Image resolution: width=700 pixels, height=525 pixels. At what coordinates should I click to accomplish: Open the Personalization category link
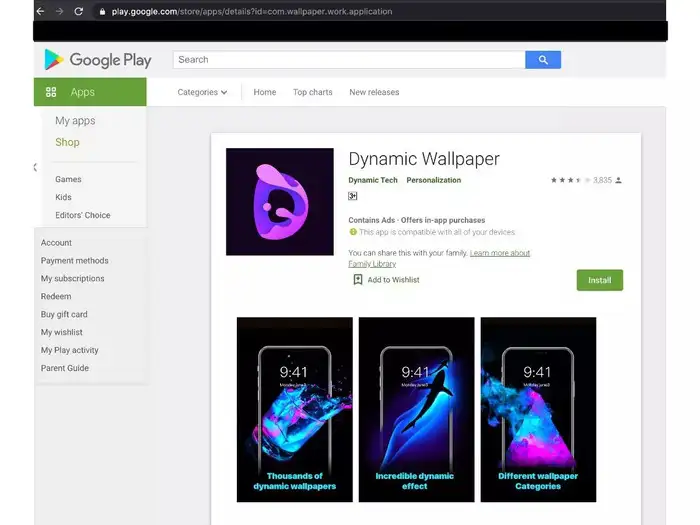click(x=434, y=180)
